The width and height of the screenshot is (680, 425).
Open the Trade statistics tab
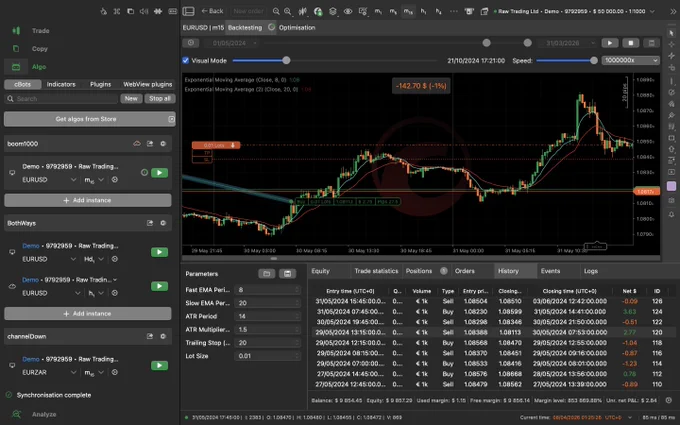coord(376,271)
